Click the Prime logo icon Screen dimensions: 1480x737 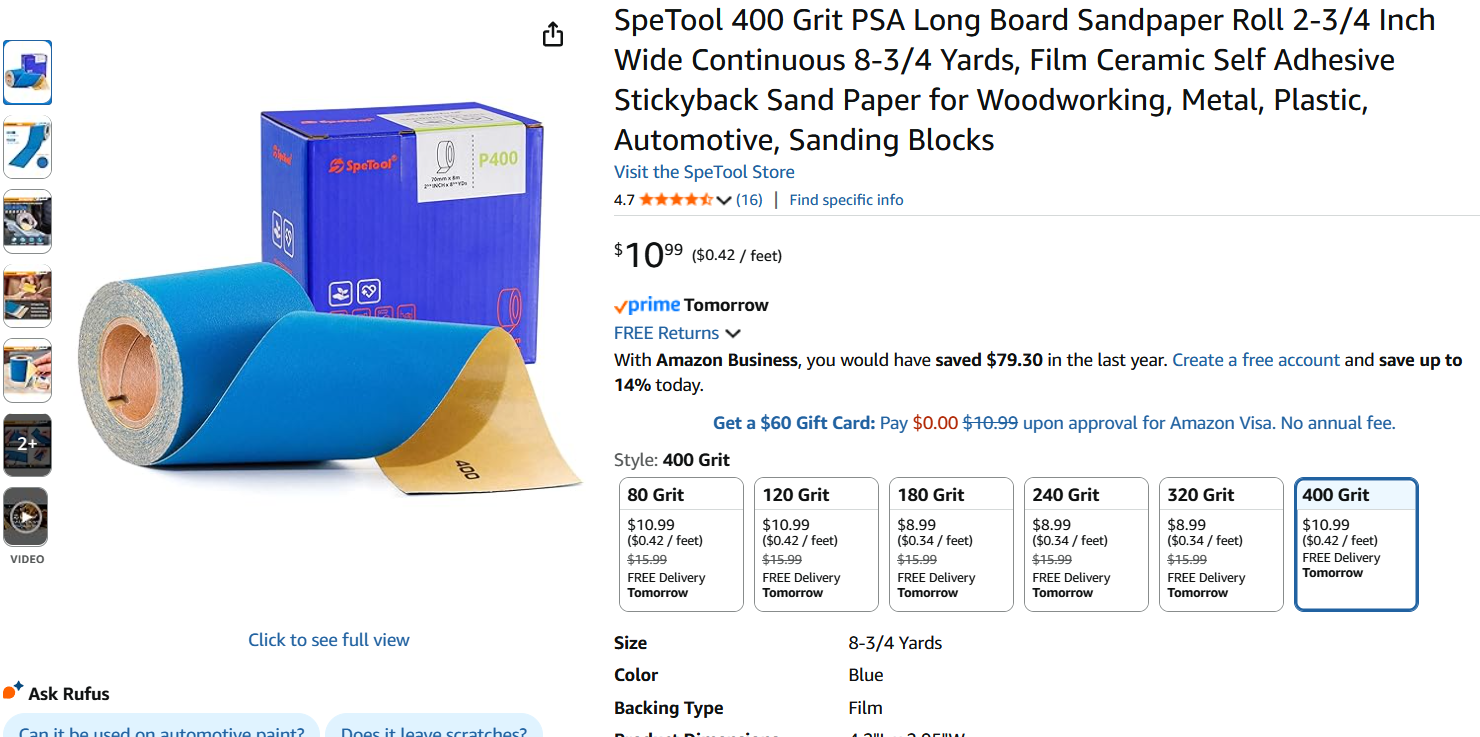[x=647, y=305]
